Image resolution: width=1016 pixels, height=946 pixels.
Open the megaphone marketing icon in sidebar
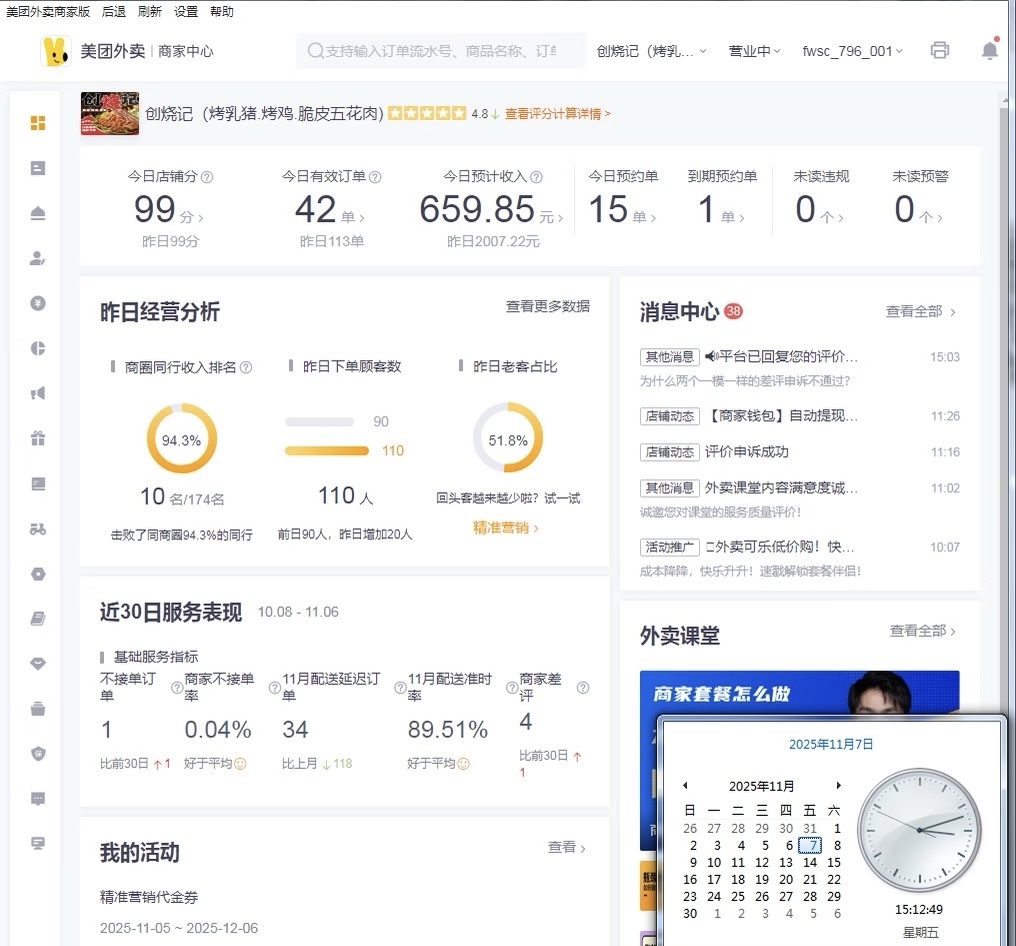click(37, 393)
